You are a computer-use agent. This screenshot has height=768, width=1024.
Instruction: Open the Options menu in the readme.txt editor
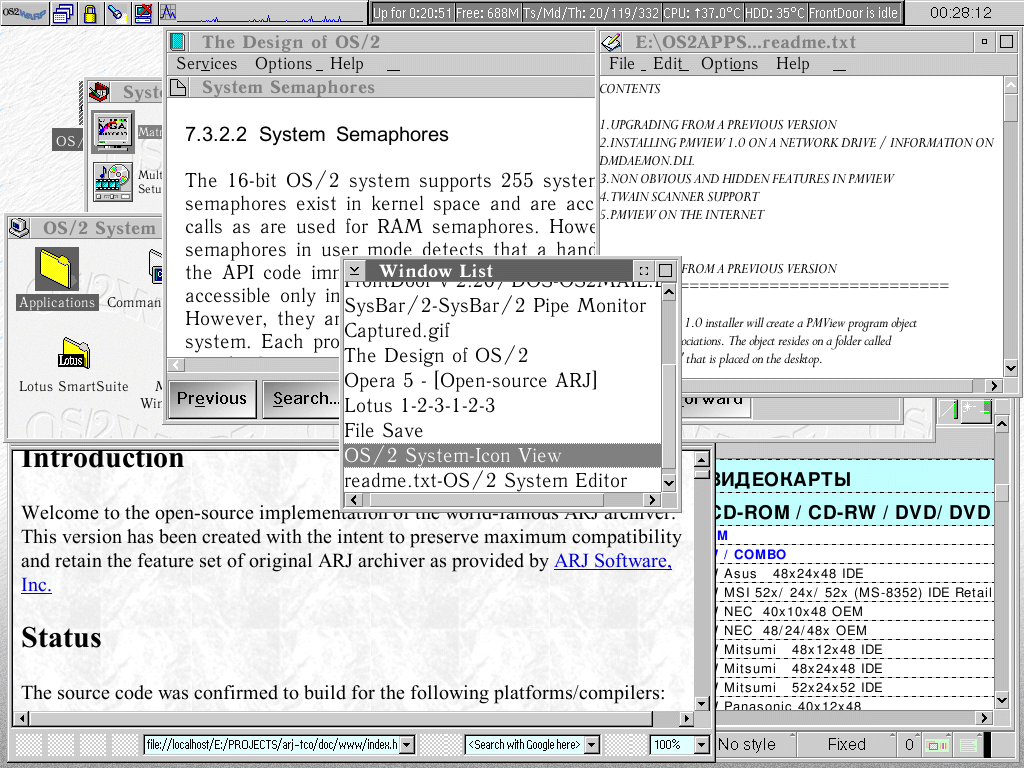[729, 64]
